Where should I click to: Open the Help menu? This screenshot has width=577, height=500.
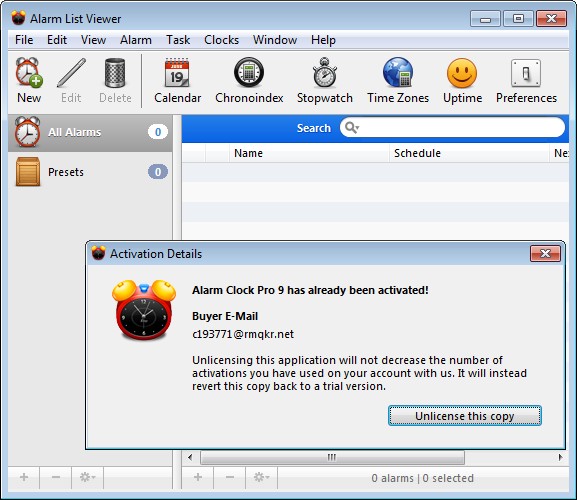323,40
